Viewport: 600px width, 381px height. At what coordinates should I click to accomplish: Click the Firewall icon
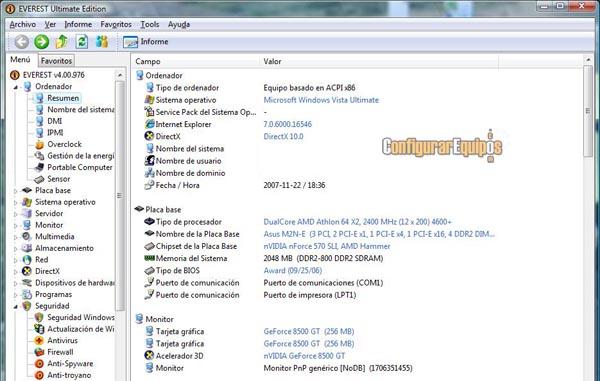point(39,352)
